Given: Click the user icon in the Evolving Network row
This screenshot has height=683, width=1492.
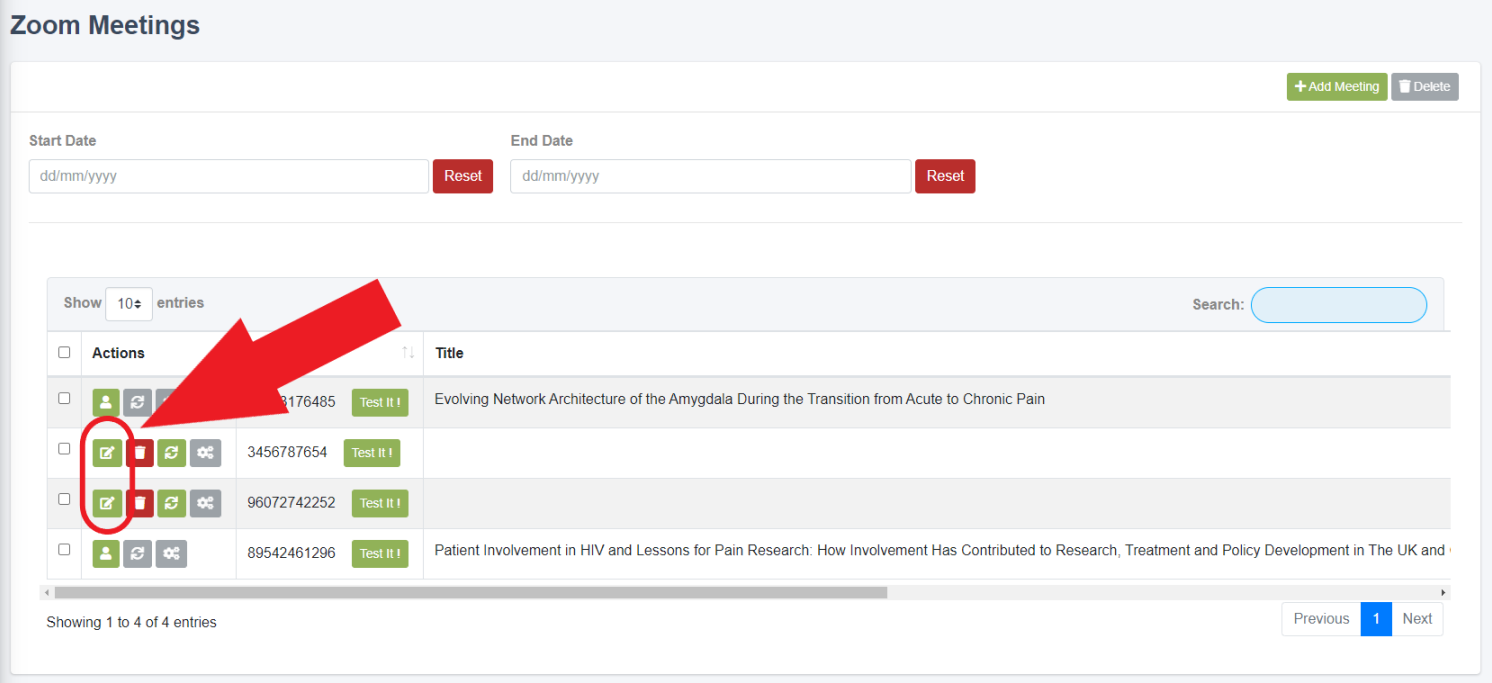Looking at the screenshot, I should click(106, 402).
